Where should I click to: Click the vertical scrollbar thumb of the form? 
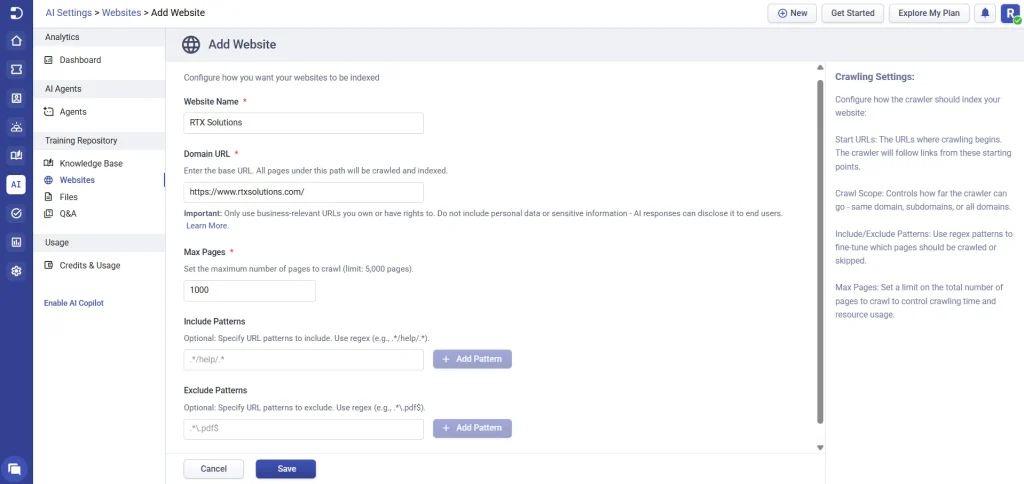[x=820, y=251]
